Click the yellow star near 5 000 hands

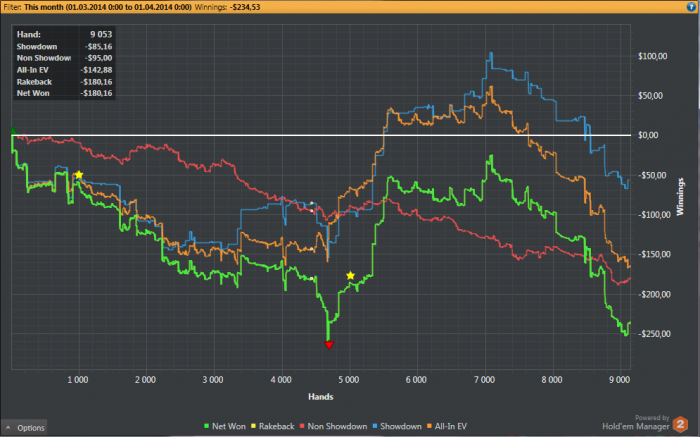tap(350, 275)
